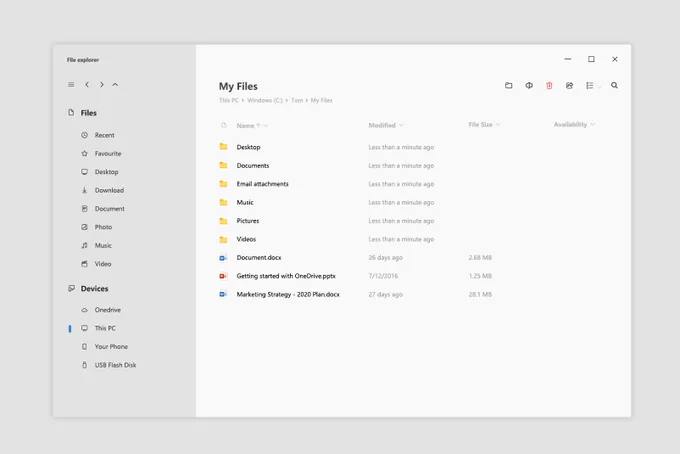Image resolution: width=680 pixels, height=454 pixels.
Task: Open Photo in the sidebar
Action: (x=96, y=227)
